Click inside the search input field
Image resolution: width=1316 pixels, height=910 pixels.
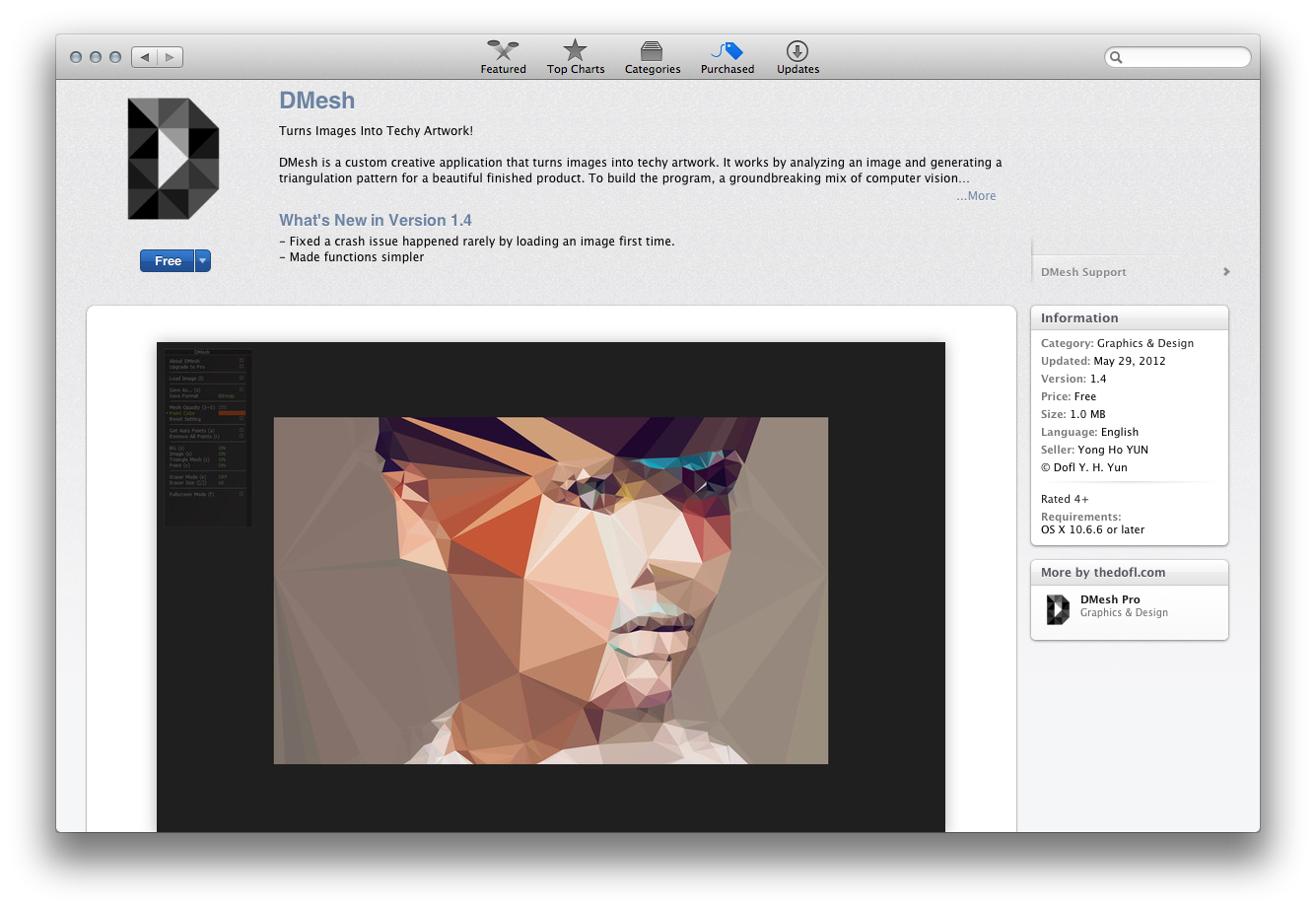coord(1185,58)
